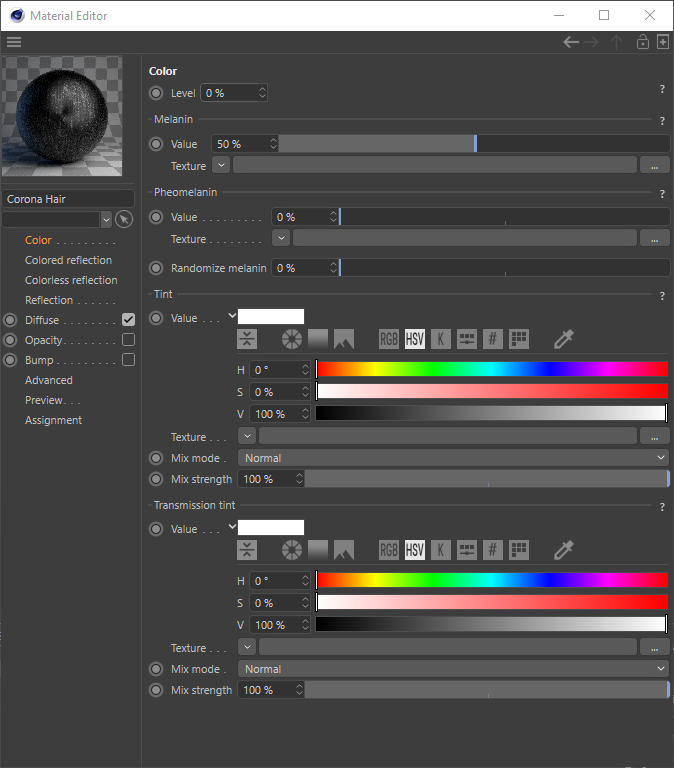The image size is (674, 768).
Task: Show hex input for Transmission tint
Action: pyautogui.click(x=493, y=550)
